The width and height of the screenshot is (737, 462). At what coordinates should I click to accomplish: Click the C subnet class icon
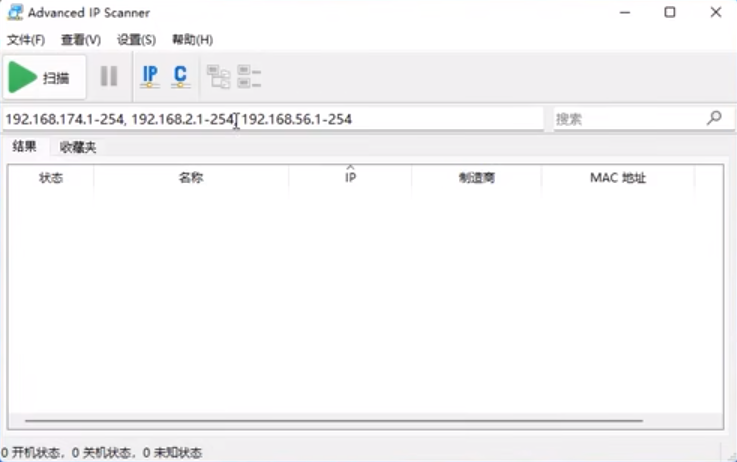180,77
